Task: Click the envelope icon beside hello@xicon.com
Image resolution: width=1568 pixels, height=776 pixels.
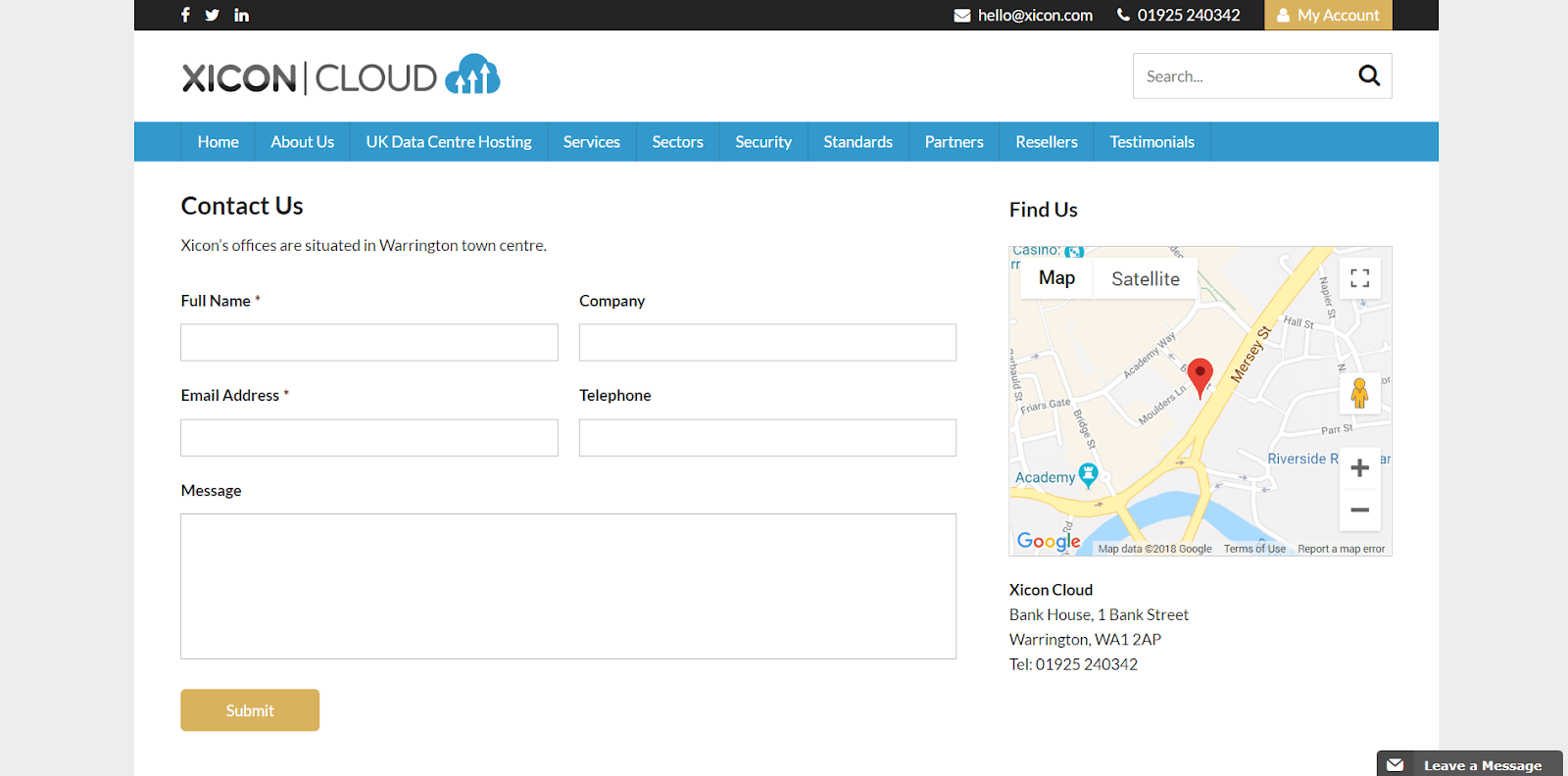Action: [x=962, y=16]
